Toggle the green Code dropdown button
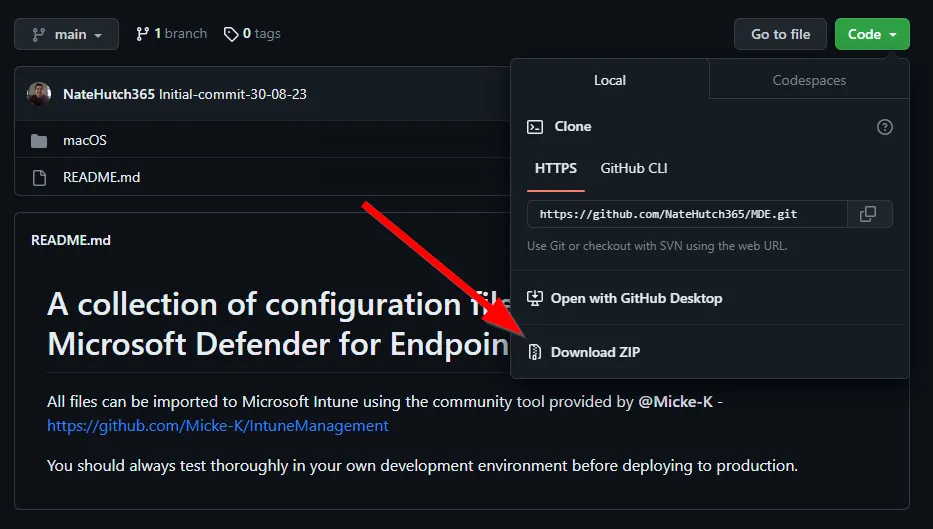The height and width of the screenshot is (529, 933). click(872, 35)
